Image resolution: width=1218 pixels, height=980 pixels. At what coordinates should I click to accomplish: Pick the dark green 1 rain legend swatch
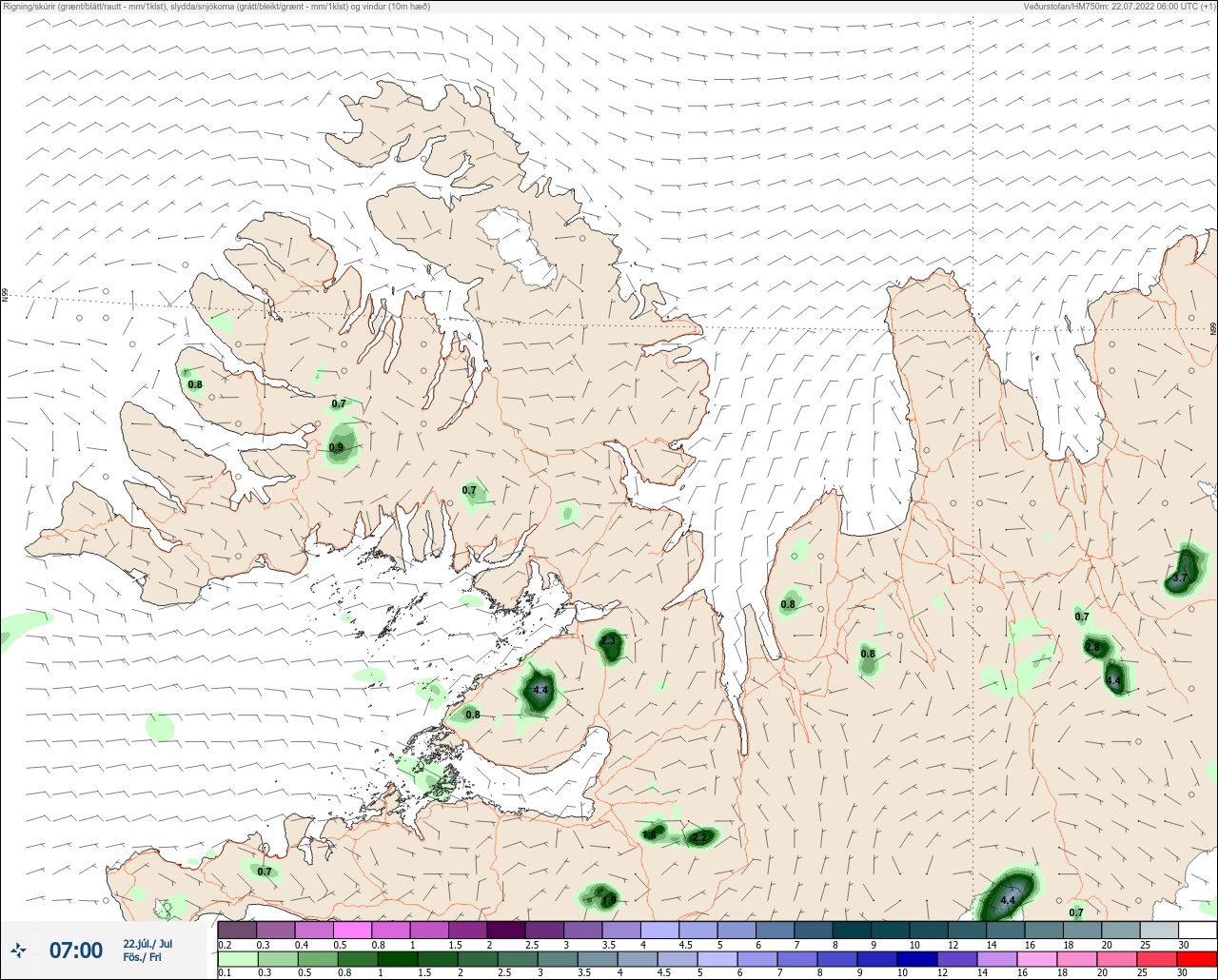pos(397,959)
